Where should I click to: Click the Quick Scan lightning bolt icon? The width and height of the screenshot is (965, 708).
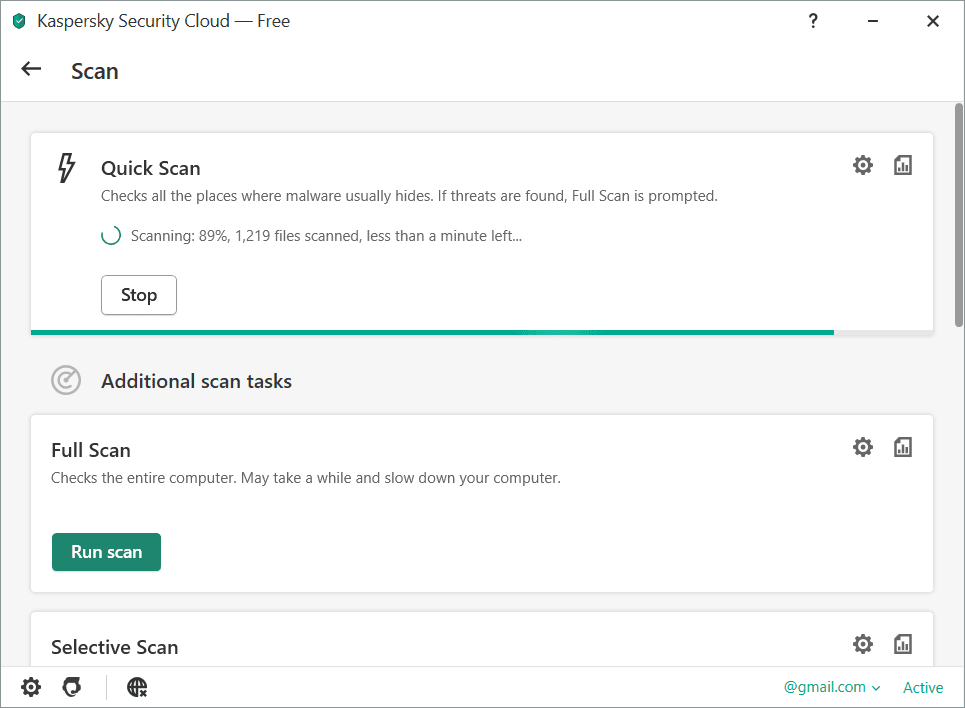pyautogui.click(x=66, y=168)
